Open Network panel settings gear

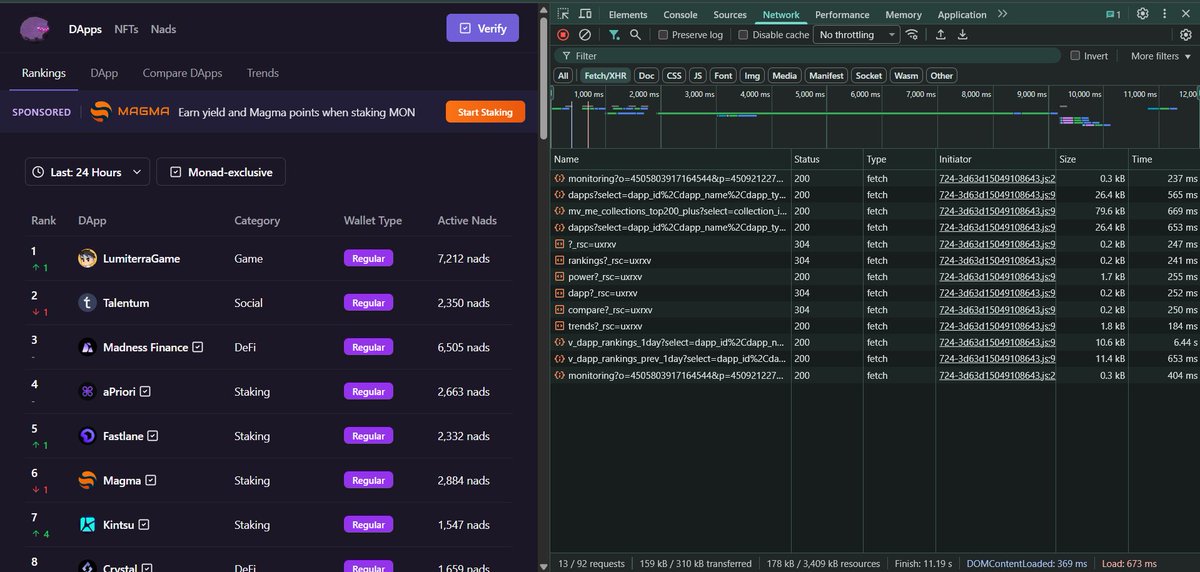point(1187,34)
